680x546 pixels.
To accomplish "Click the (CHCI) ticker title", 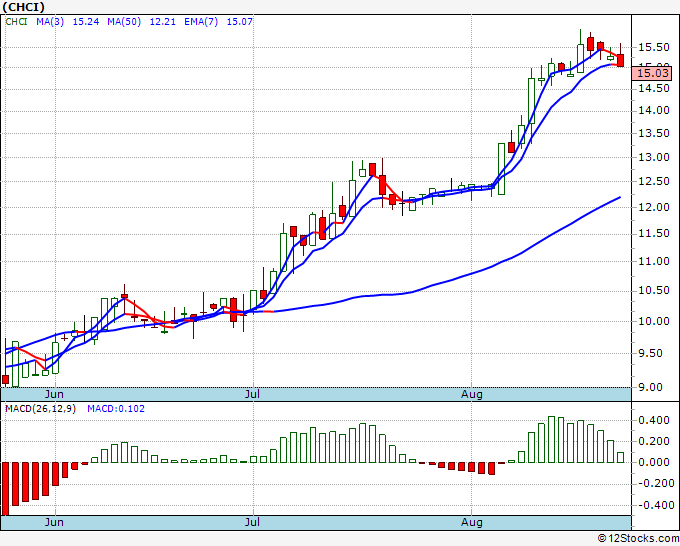I will 23,7.
